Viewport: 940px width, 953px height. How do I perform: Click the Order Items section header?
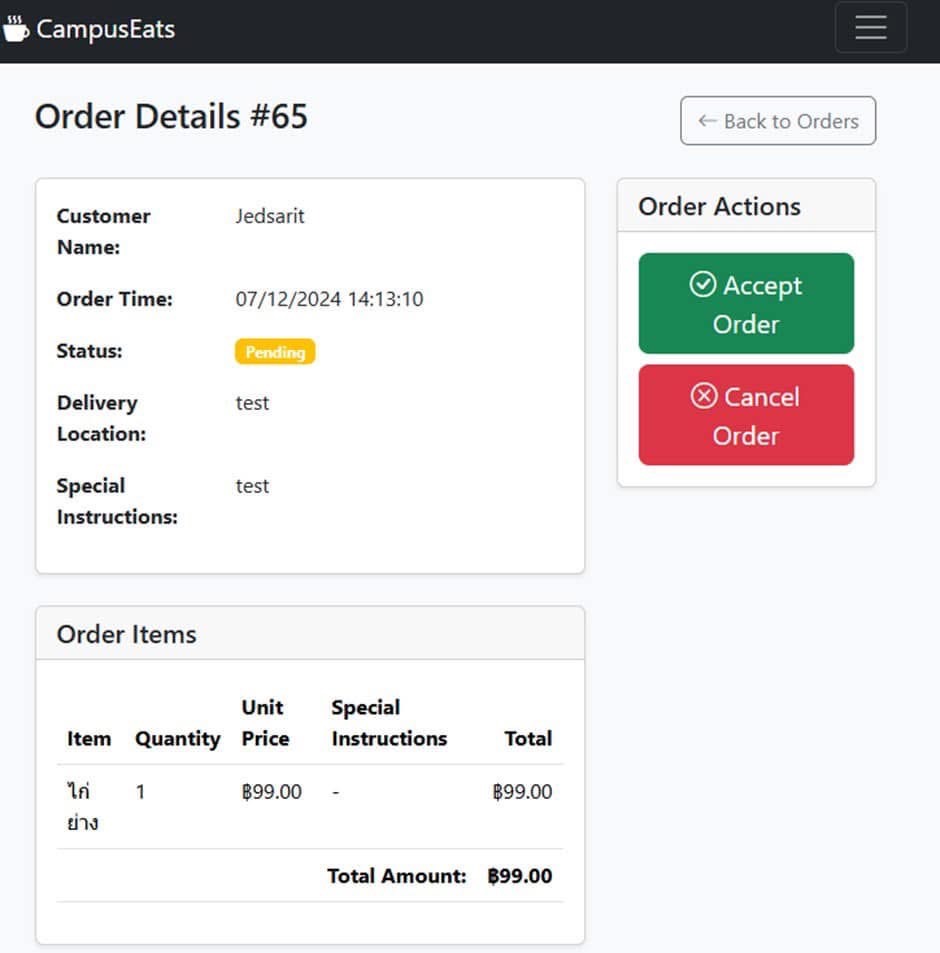click(126, 634)
